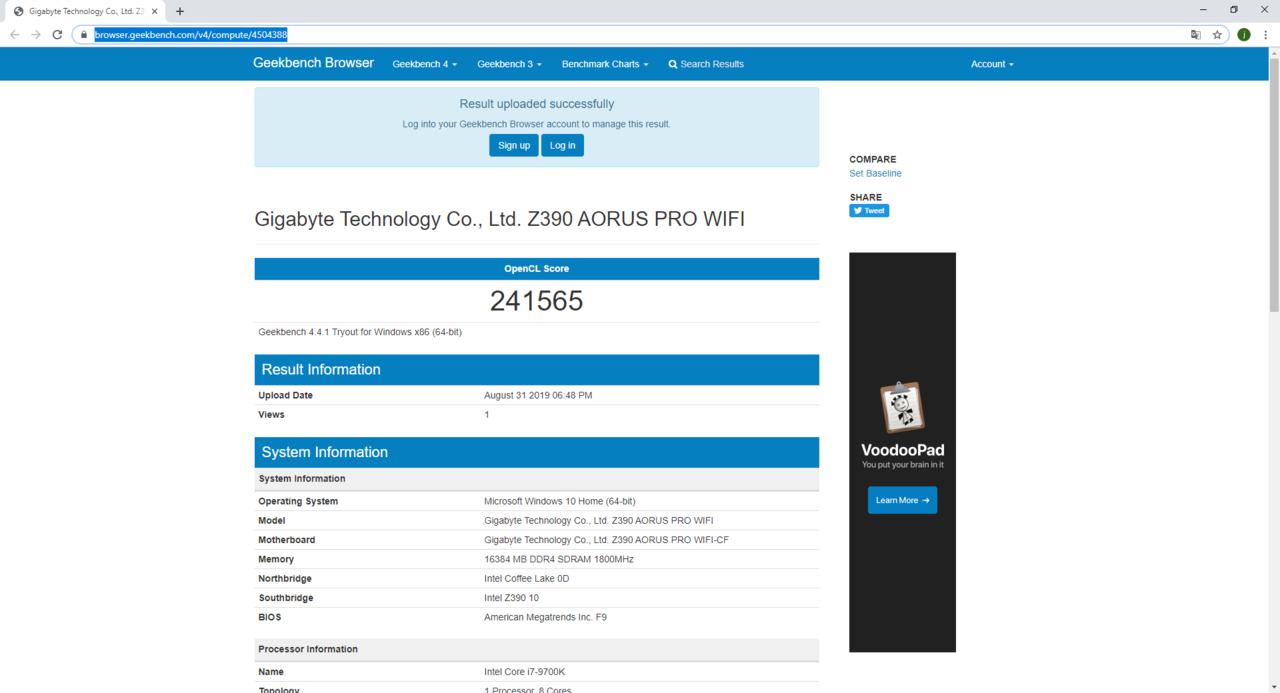Click the Set Baseline link

tap(875, 174)
